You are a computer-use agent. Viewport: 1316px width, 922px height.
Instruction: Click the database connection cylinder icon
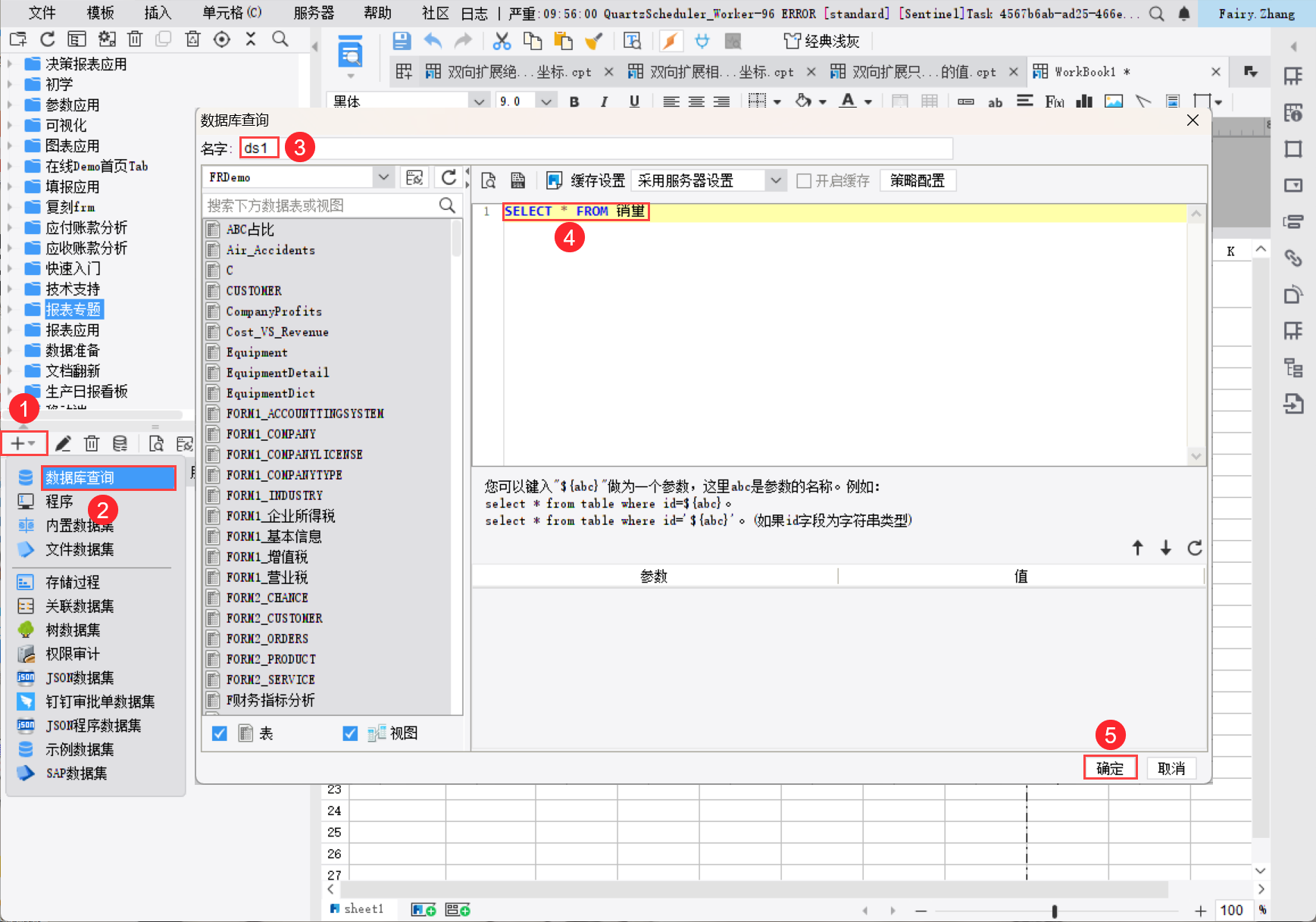coord(120,443)
